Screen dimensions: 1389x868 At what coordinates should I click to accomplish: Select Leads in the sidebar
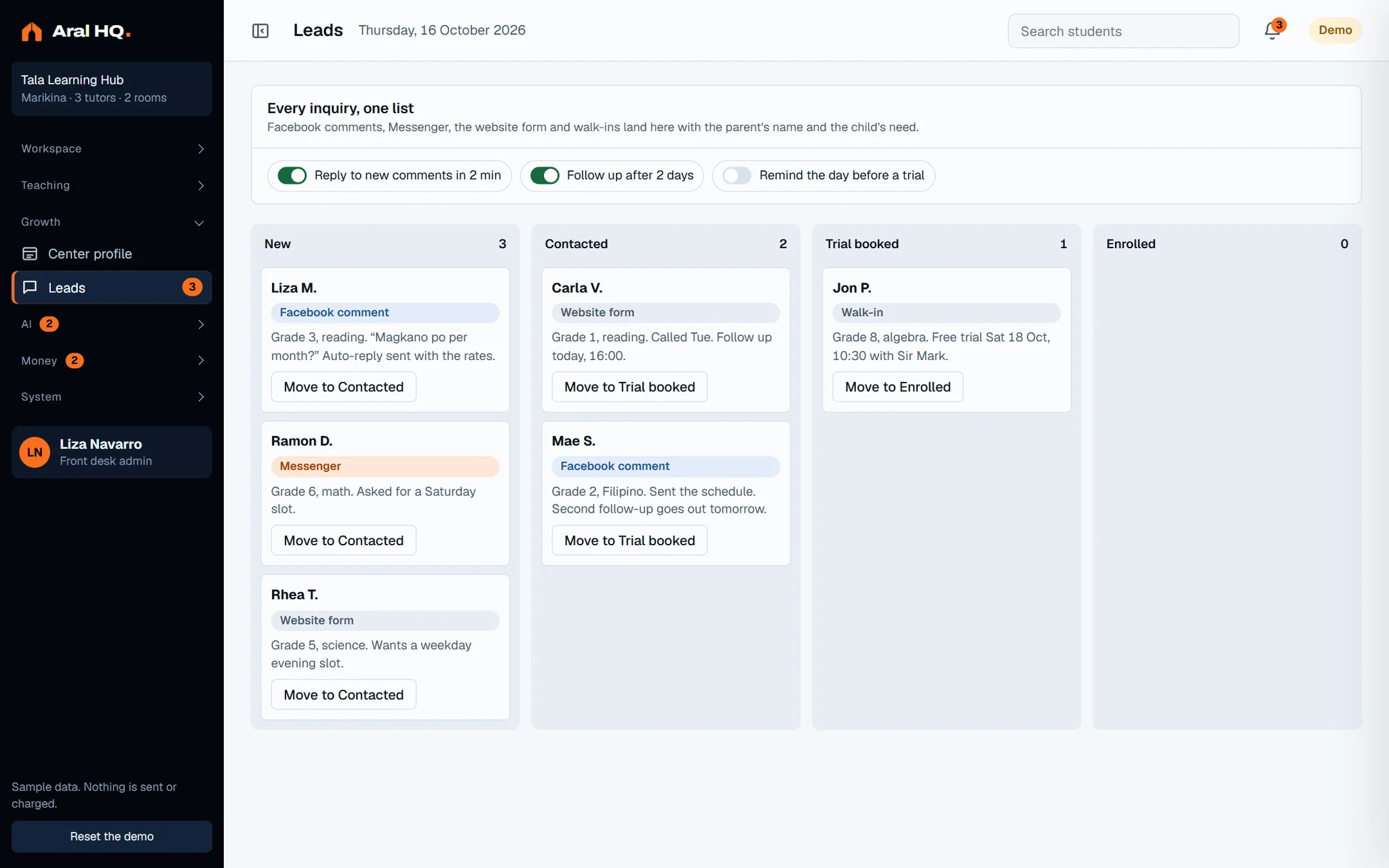[x=112, y=288]
